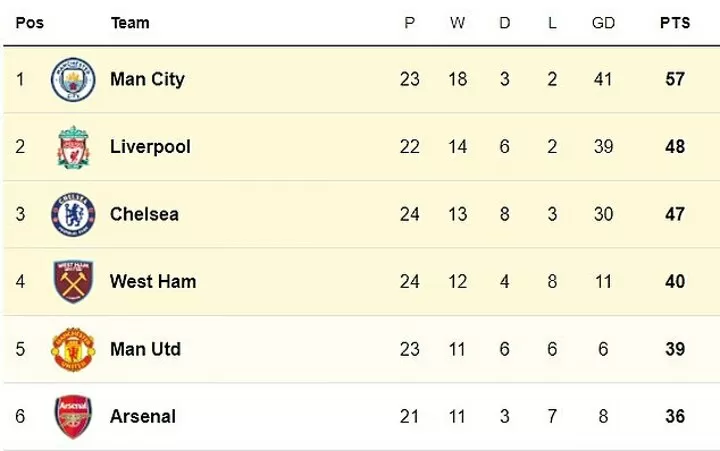The width and height of the screenshot is (720, 451).
Task: Click the Liverpool club crest
Action: coord(73,147)
